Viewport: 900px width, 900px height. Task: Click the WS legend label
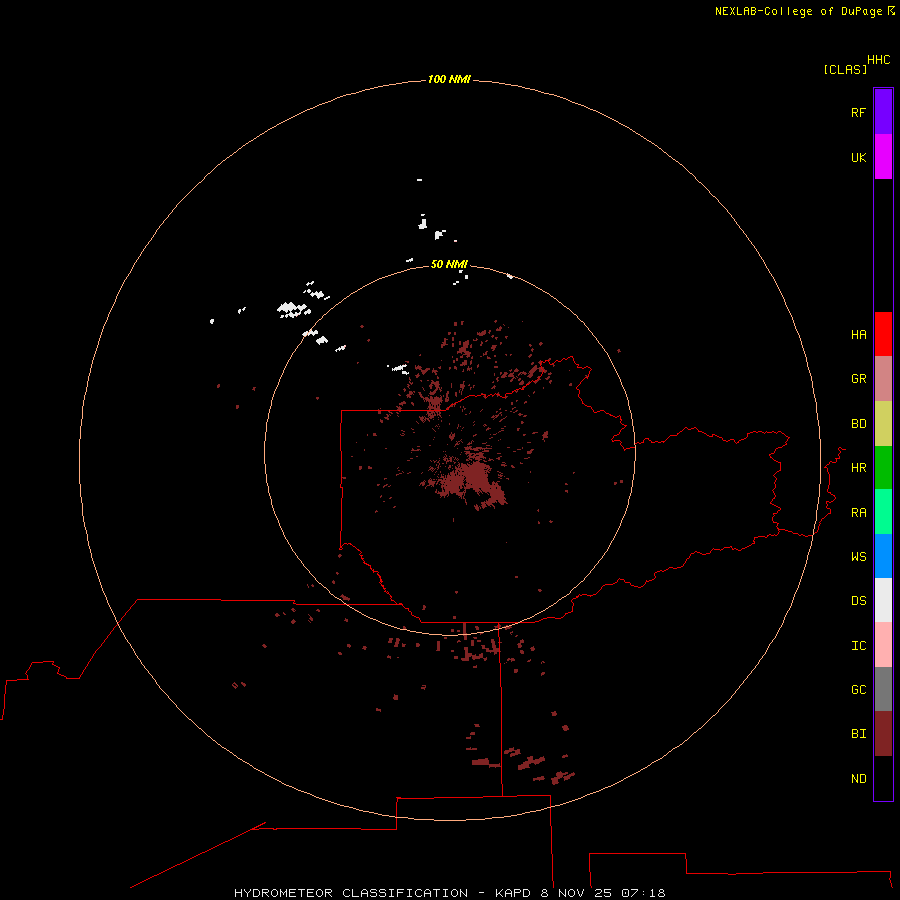coord(858,556)
